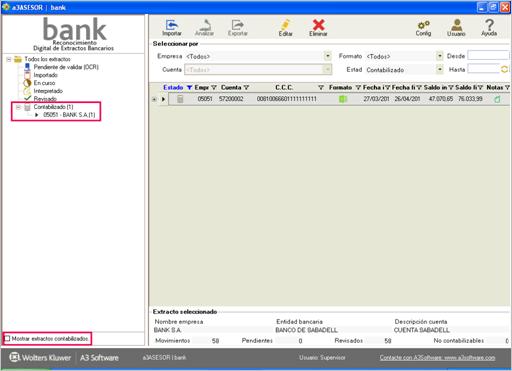
Task: Select Pendiente de validar (OCR) tree item
Action: coord(66,67)
